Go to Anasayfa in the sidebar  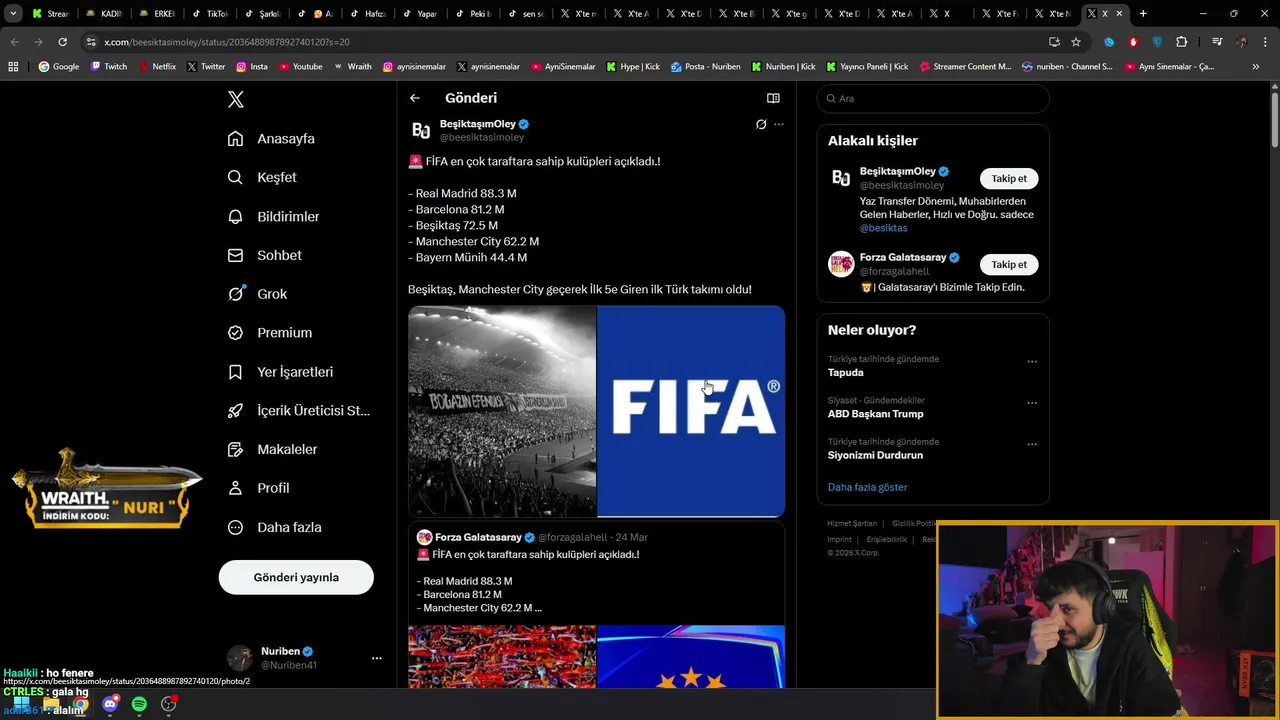(271, 139)
